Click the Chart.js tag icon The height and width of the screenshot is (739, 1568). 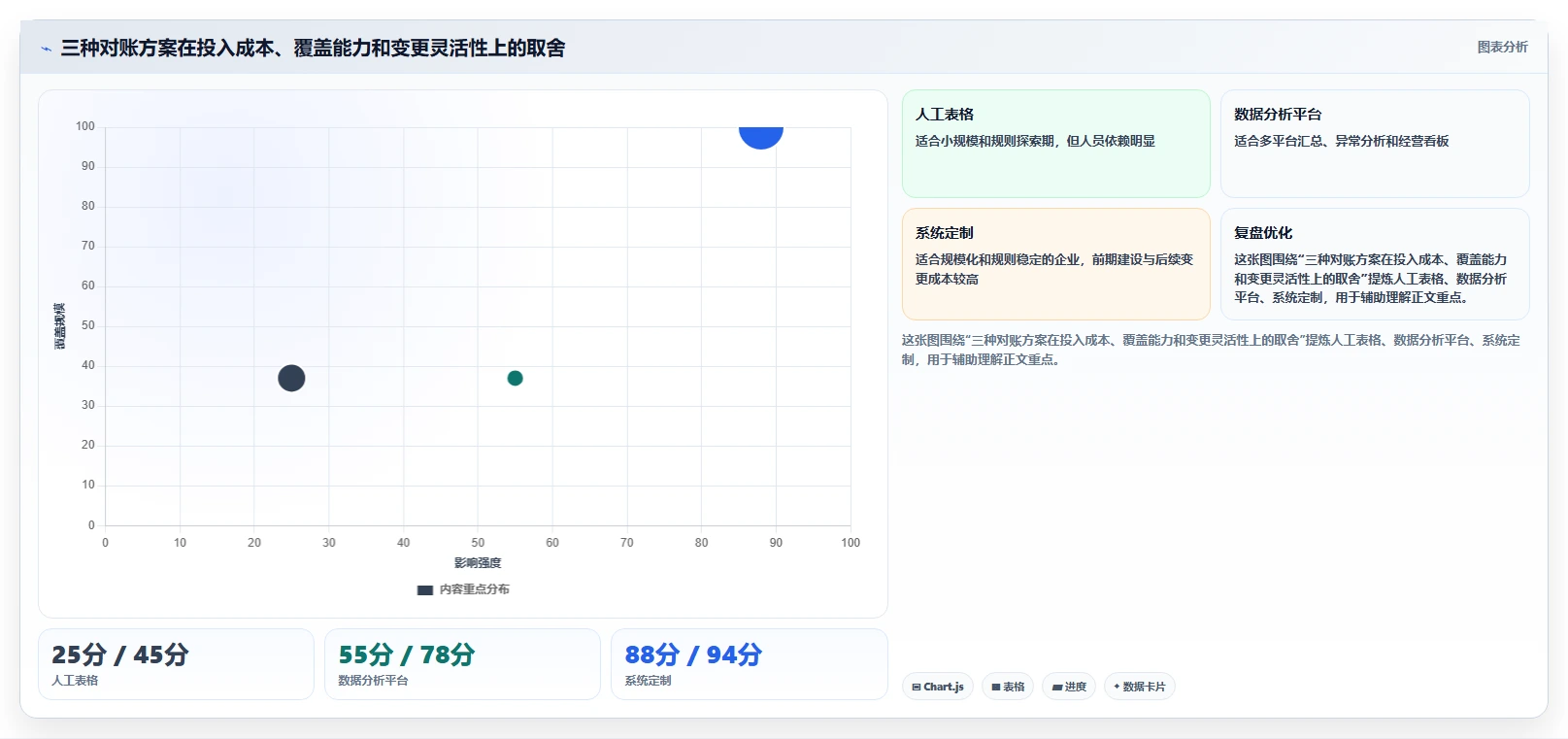pos(917,687)
